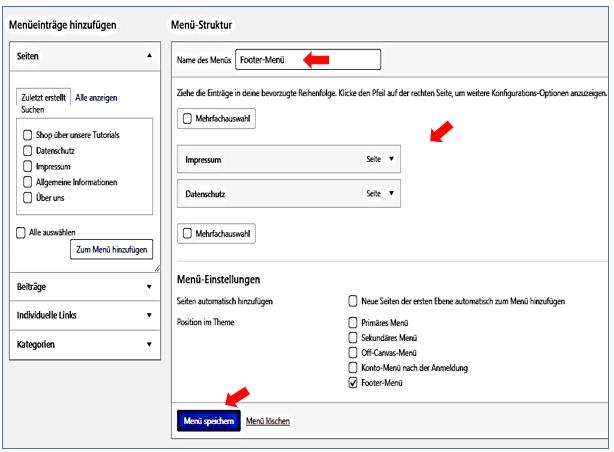Open Impressum menu item options arrow
Screen dimensions: 614x452
[x=392, y=158]
